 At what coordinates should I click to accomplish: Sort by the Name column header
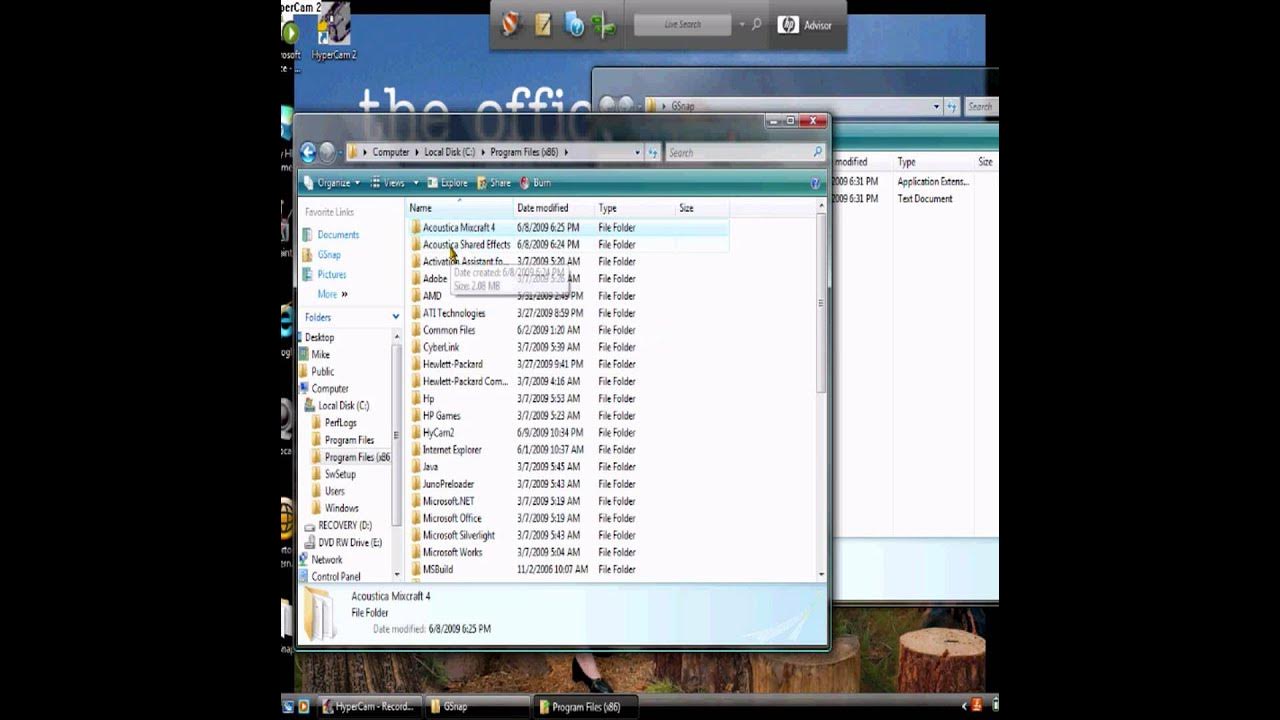click(459, 208)
